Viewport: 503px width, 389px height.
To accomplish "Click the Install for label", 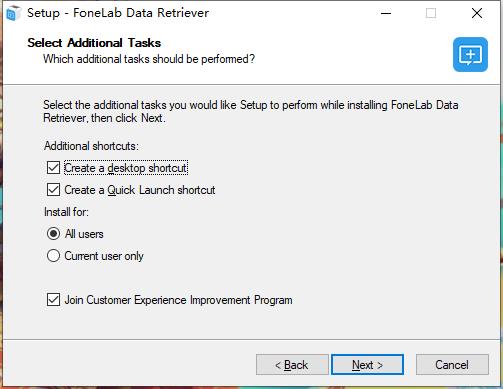I will [x=66, y=212].
